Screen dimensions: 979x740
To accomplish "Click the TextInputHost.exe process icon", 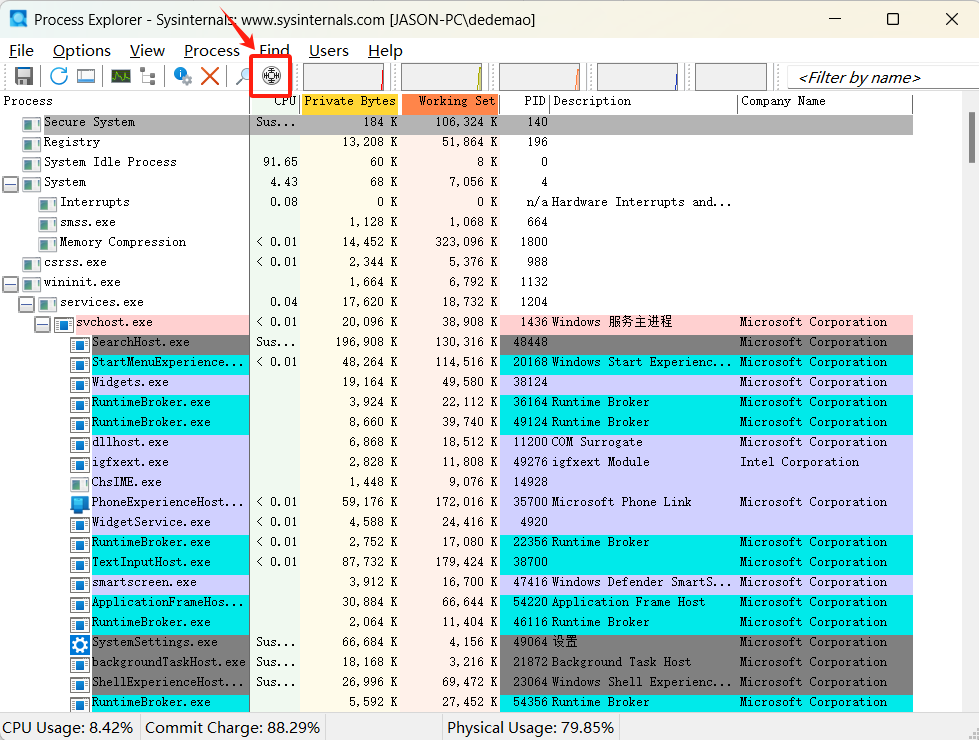I will [x=79, y=563].
